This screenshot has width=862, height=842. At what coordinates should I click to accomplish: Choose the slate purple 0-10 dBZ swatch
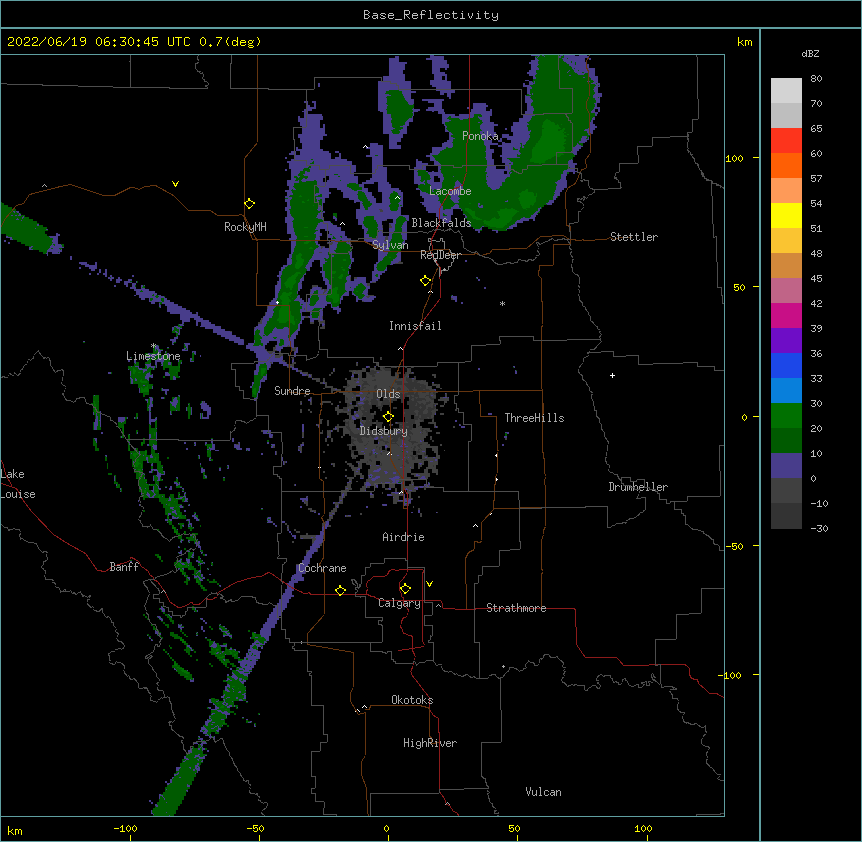pyautogui.click(x=786, y=466)
